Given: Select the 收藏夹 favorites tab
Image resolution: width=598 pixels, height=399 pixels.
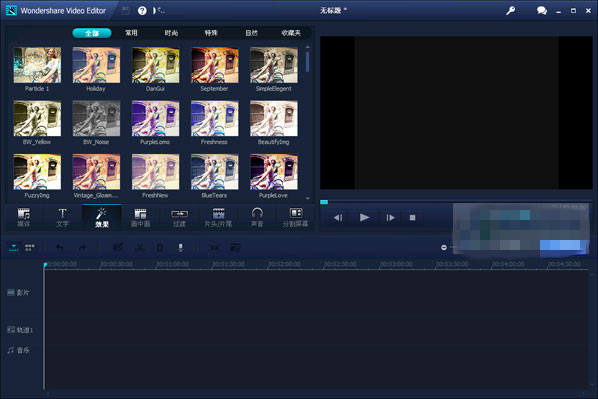Looking at the screenshot, I should [291, 33].
